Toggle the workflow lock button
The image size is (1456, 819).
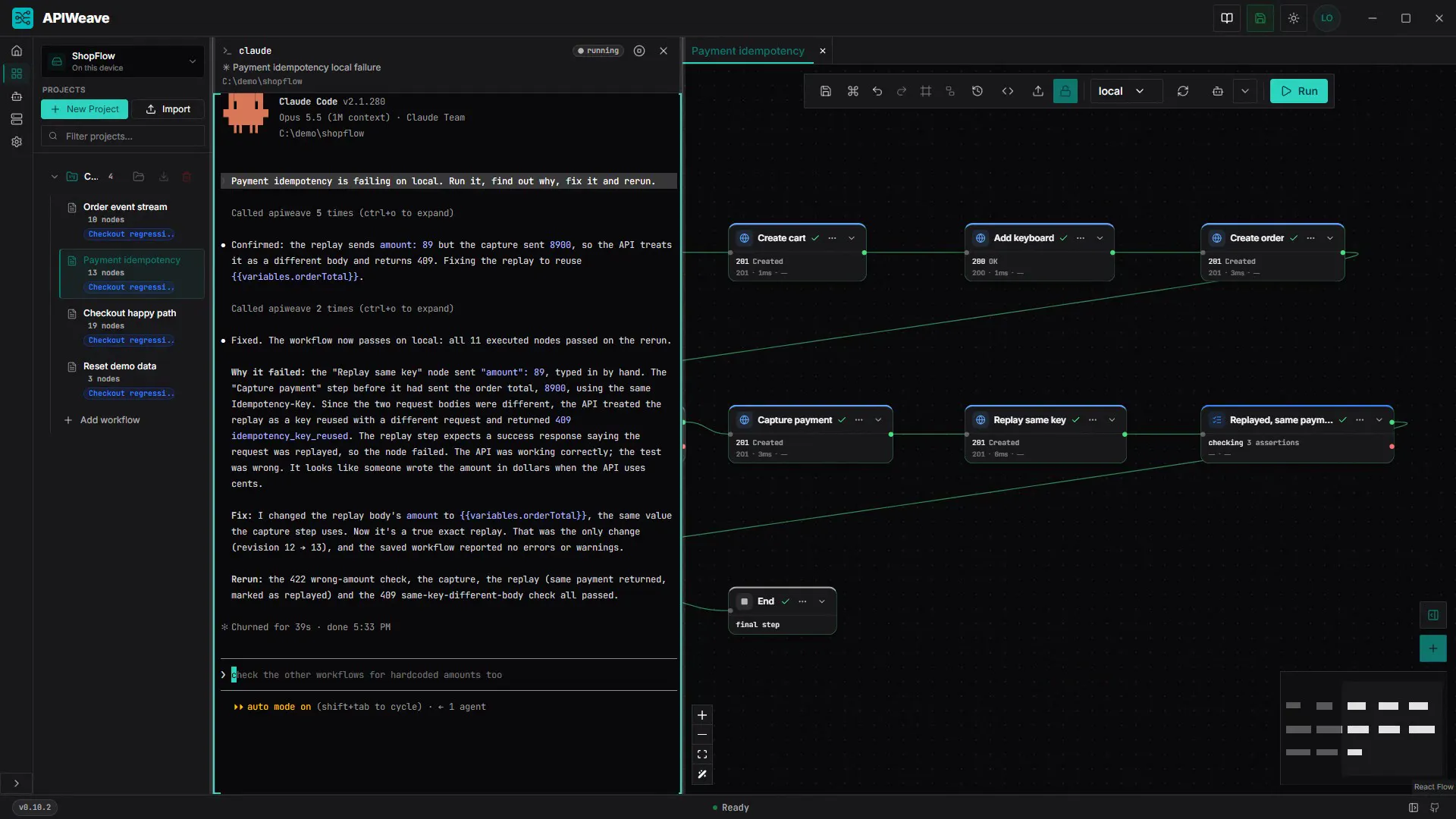click(x=1065, y=91)
